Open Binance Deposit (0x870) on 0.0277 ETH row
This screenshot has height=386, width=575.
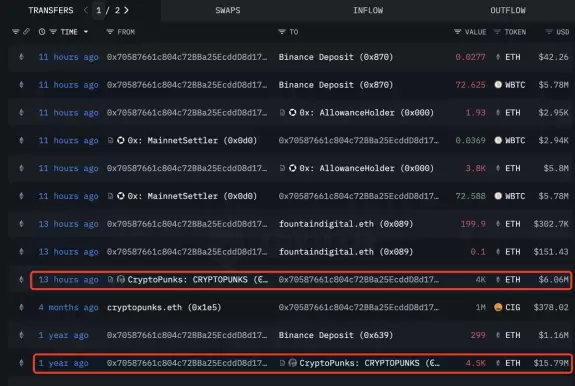point(336,57)
